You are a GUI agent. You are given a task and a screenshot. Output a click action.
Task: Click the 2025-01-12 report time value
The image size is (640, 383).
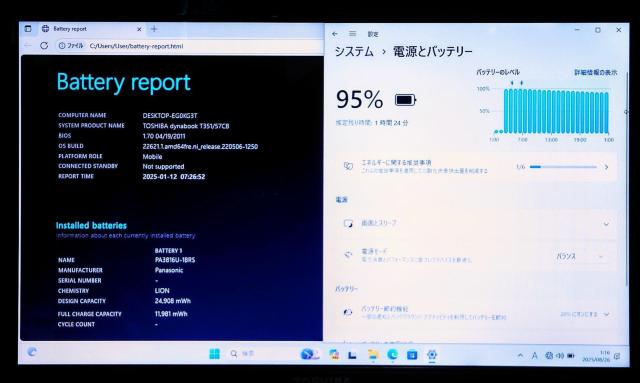point(173,177)
